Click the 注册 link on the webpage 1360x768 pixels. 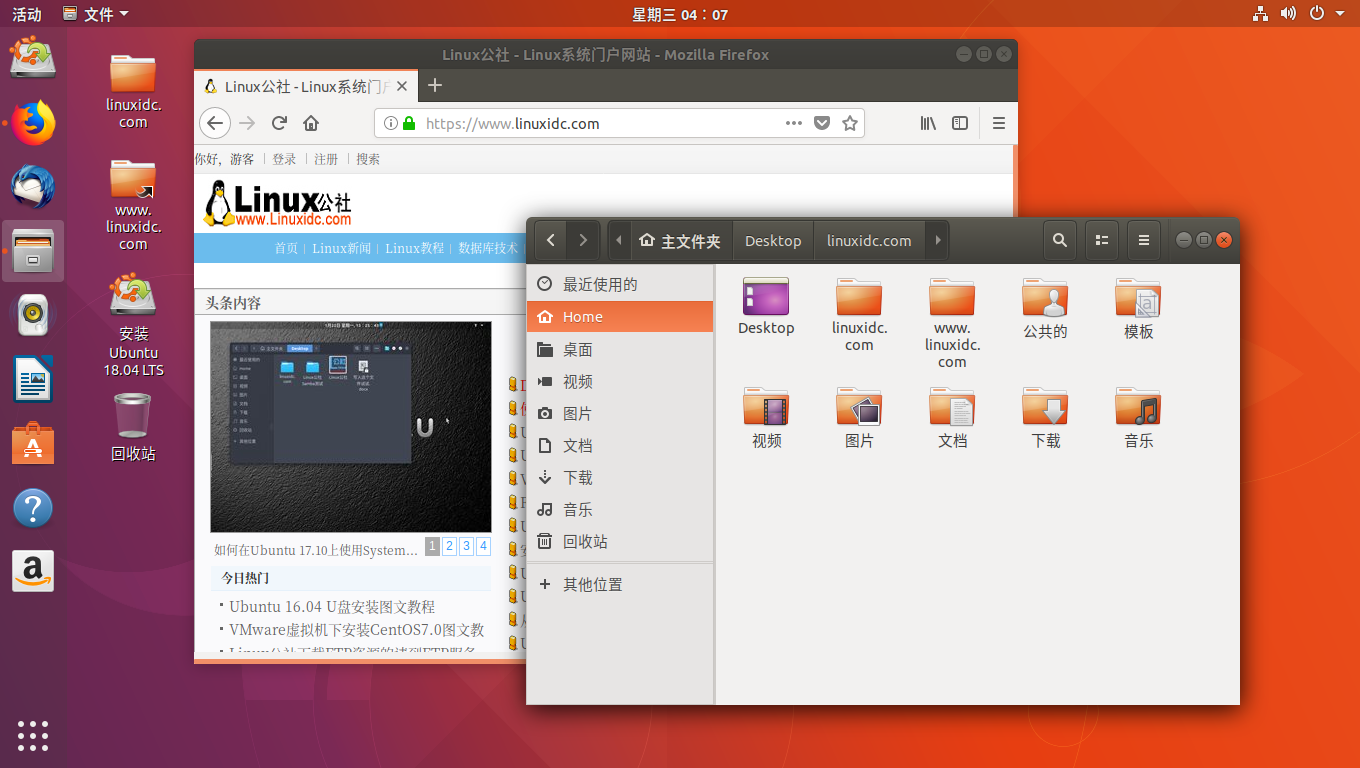tap(326, 158)
